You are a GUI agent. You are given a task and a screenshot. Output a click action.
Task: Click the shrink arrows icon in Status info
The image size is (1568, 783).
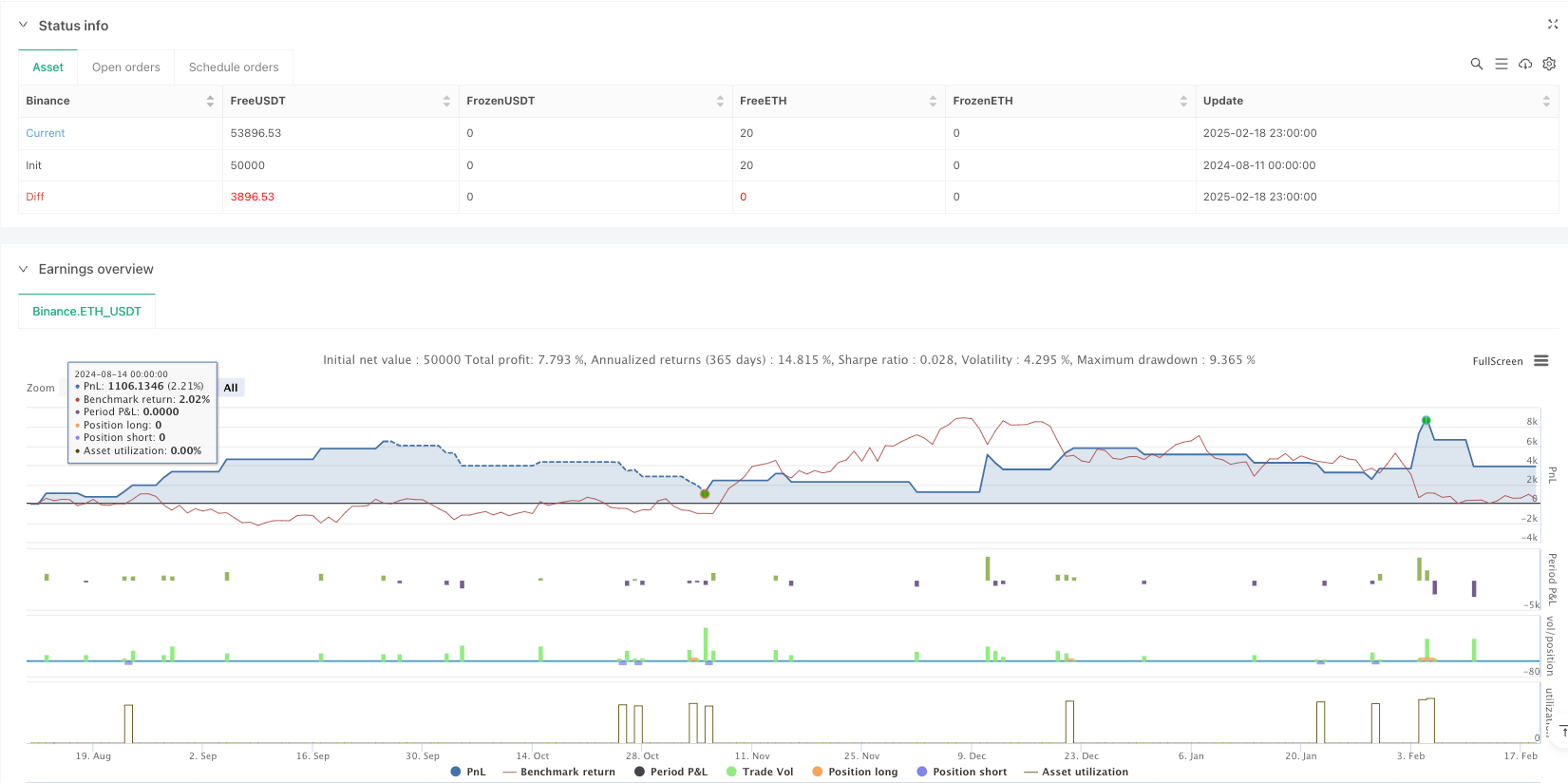tap(1553, 25)
